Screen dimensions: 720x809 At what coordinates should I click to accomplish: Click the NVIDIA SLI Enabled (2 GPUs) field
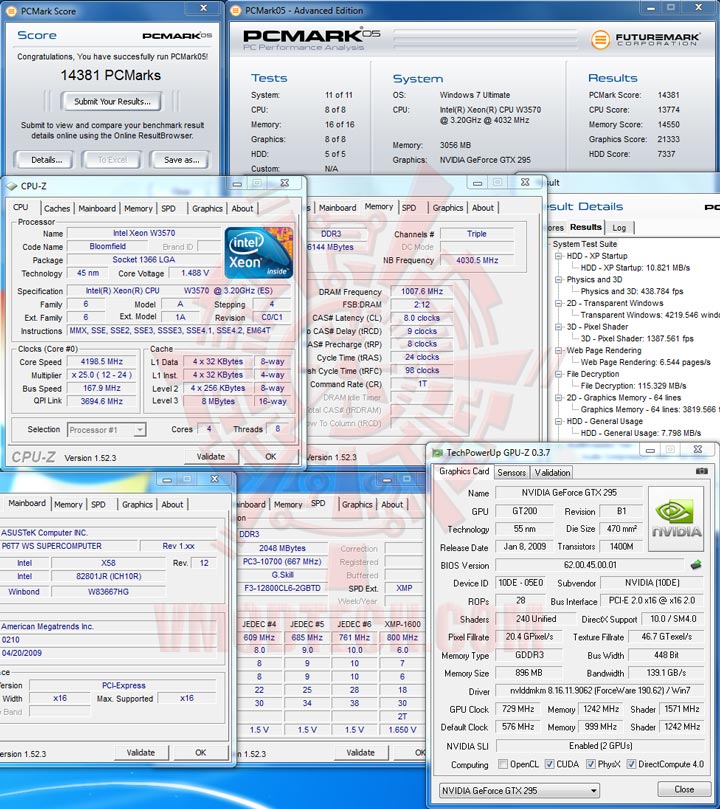point(600,746)
